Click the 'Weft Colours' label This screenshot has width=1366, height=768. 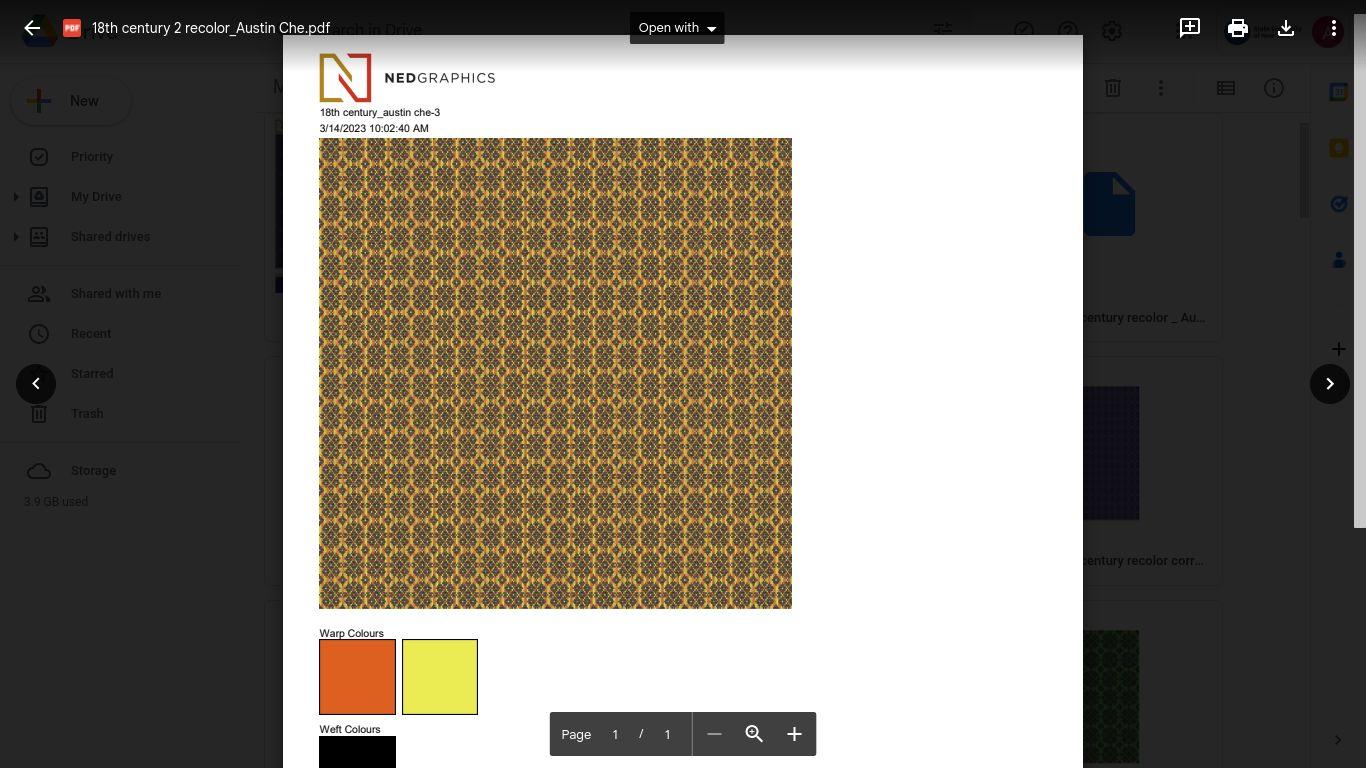[350, 730]
